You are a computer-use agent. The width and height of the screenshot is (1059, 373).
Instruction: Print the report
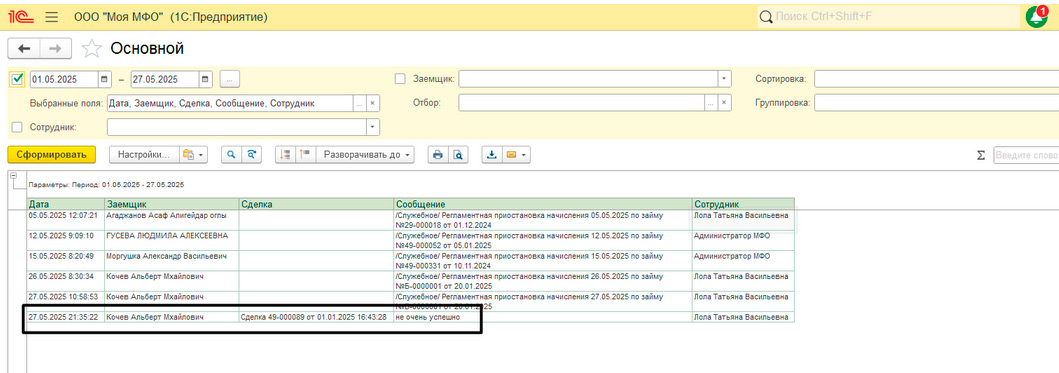[x=438, y=155]
